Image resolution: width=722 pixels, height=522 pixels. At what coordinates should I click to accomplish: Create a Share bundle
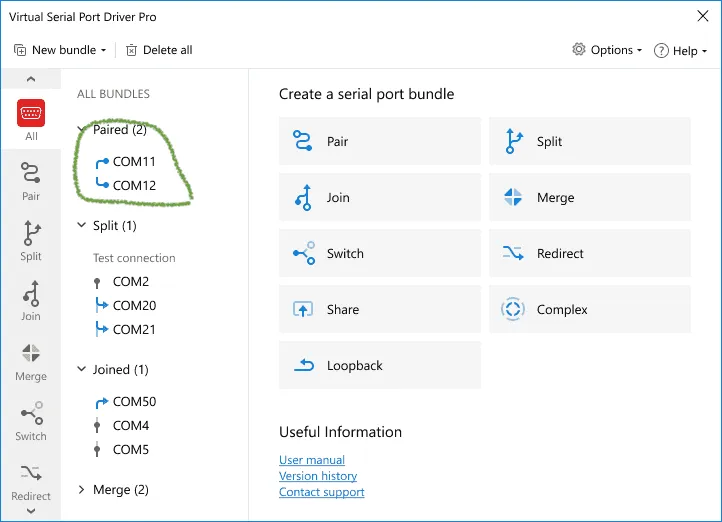click(x=380, y=309)
